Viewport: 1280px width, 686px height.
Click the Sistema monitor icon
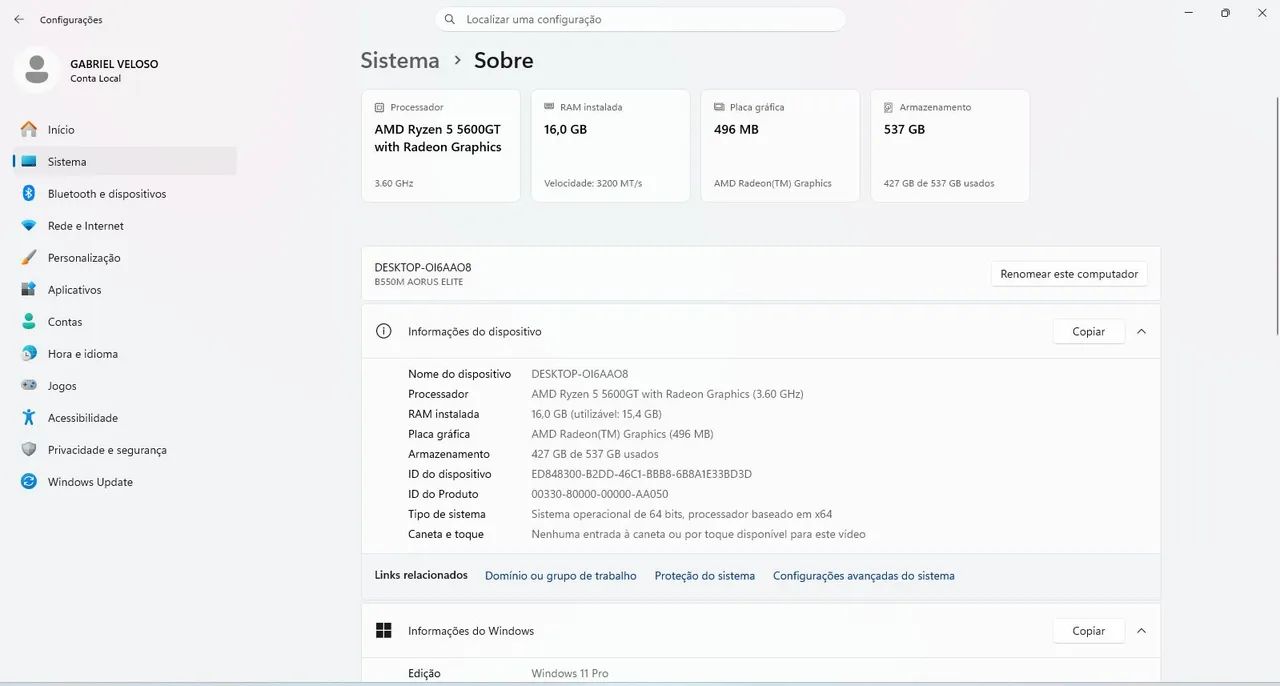point(29,161)
